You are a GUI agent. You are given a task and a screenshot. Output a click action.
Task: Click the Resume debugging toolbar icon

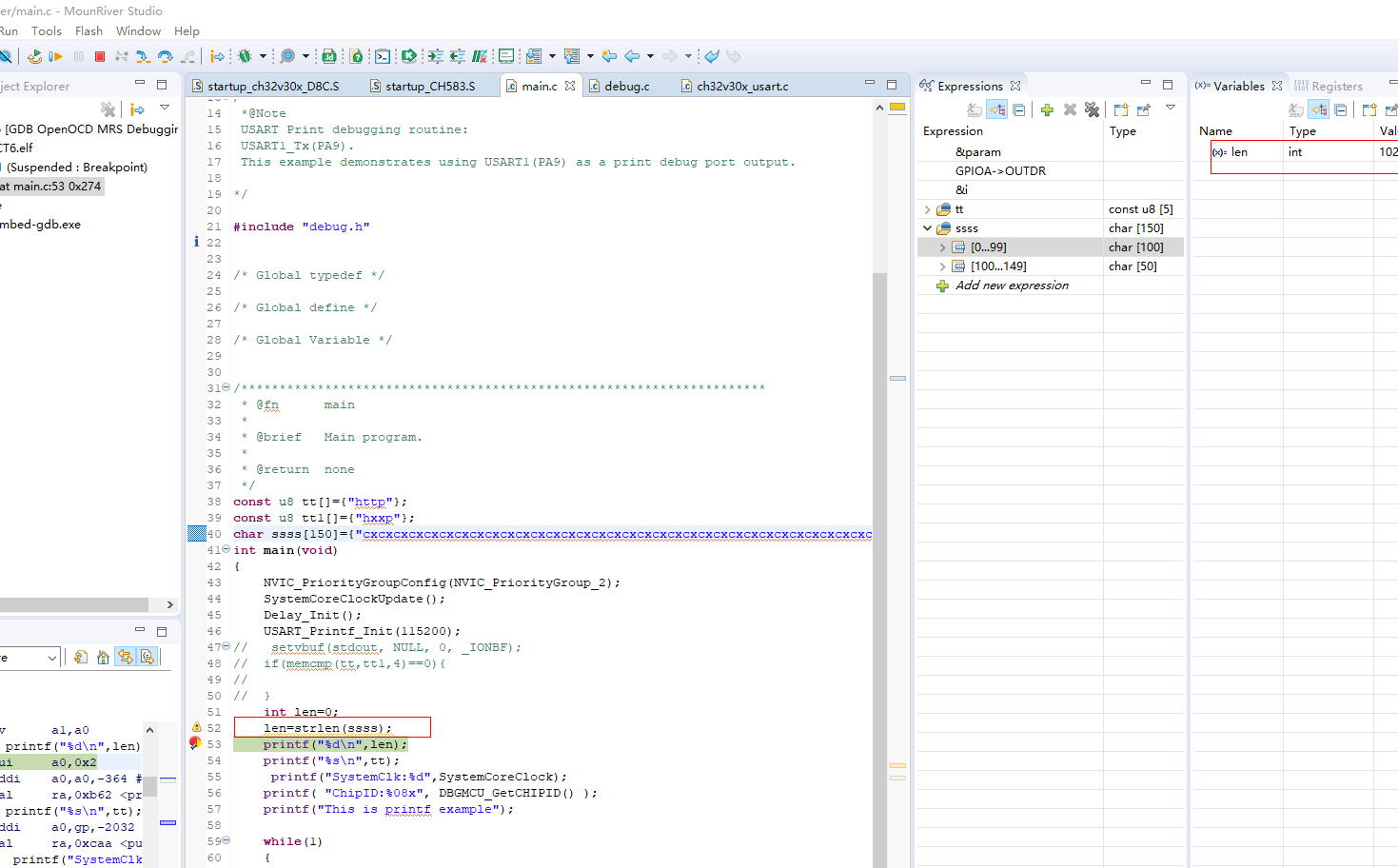point(55,56)
